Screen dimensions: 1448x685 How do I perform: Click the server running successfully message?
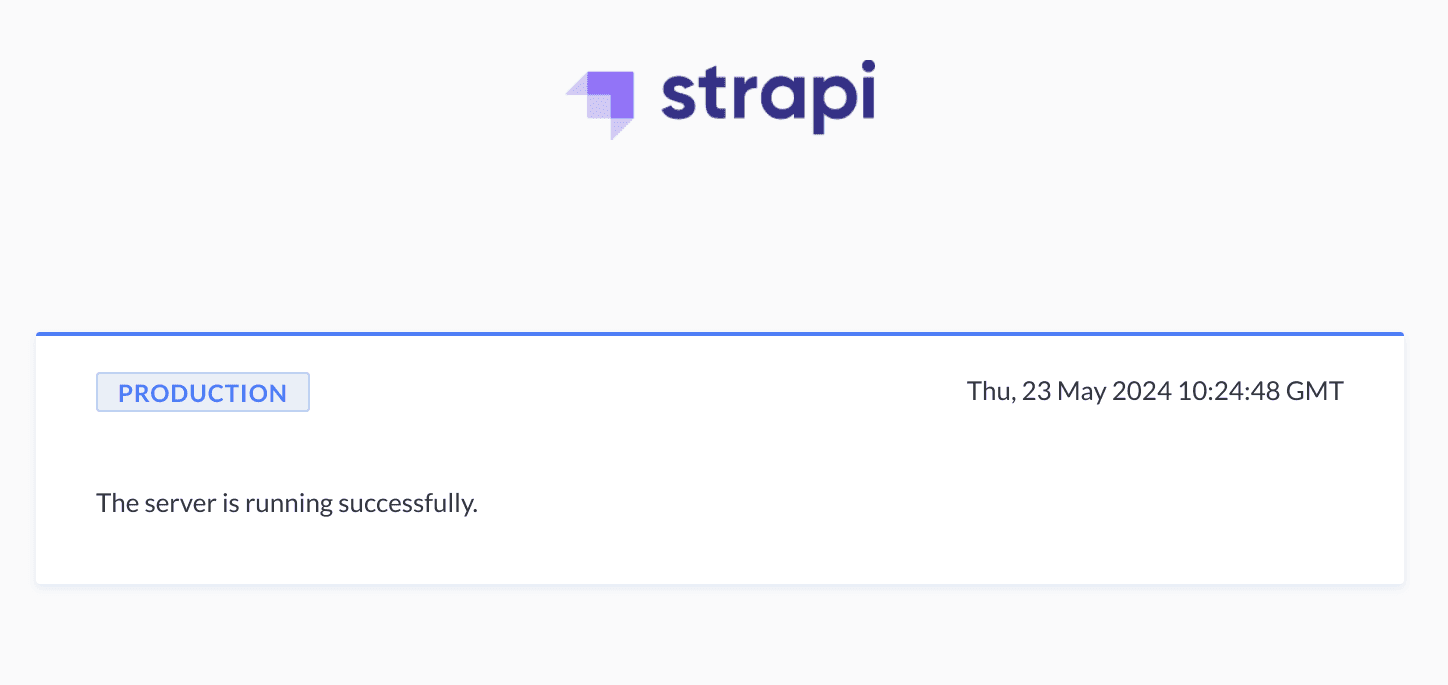click(x=287, y=502)
